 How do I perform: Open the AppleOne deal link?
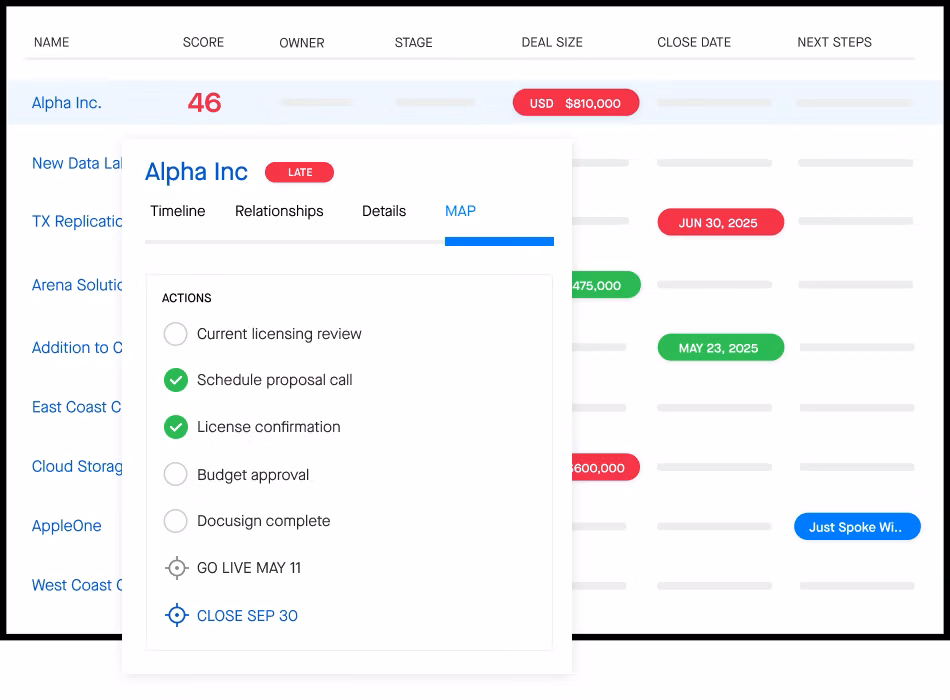click(66, 526)
